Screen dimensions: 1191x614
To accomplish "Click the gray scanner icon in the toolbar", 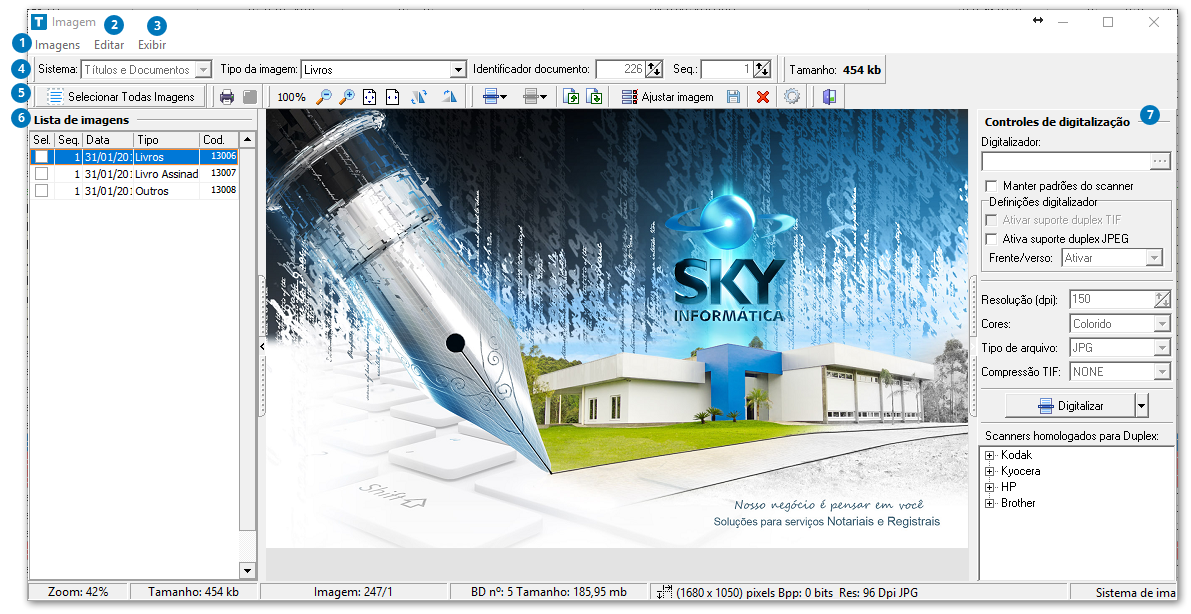I will [531, 97].
